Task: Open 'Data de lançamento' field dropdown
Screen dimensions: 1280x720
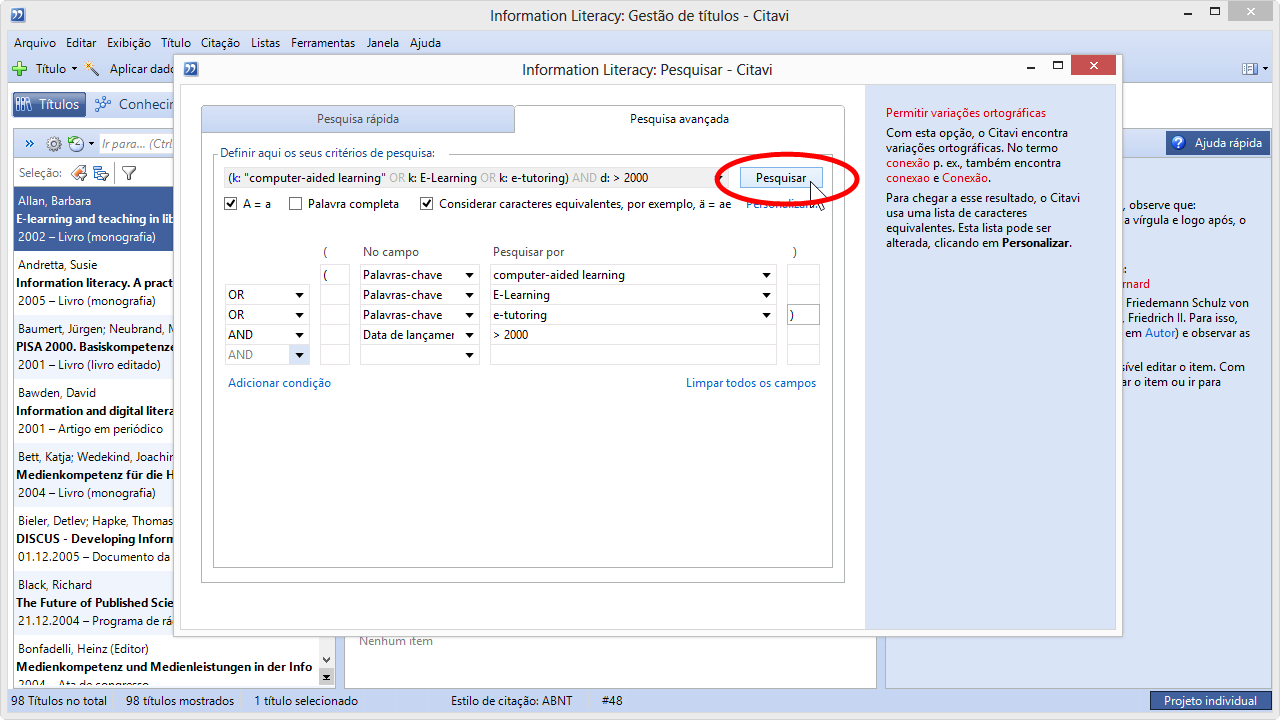Action: click(469, 335)
